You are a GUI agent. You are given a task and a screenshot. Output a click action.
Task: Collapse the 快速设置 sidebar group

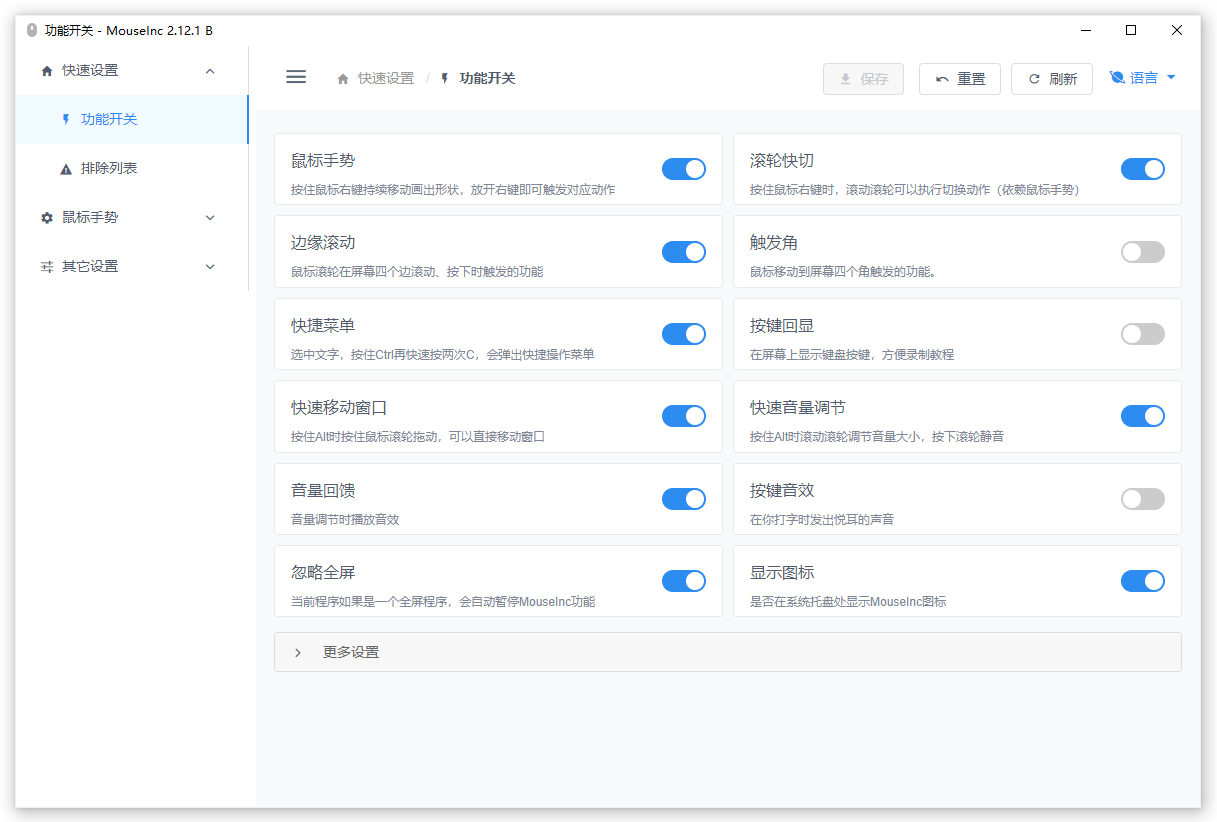pyautogui.click(x=132, y=70)
